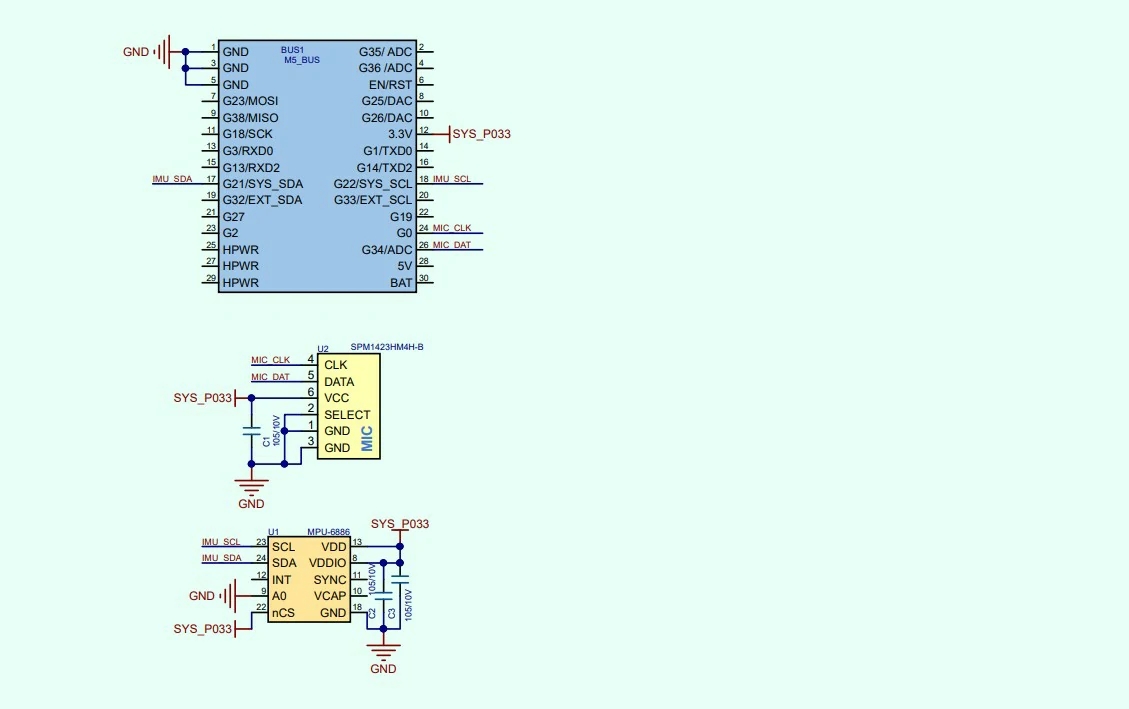Click the ground symbol at the A0 pin
The height and width of the screenshot is (709, 1129).
click(229, 596)
